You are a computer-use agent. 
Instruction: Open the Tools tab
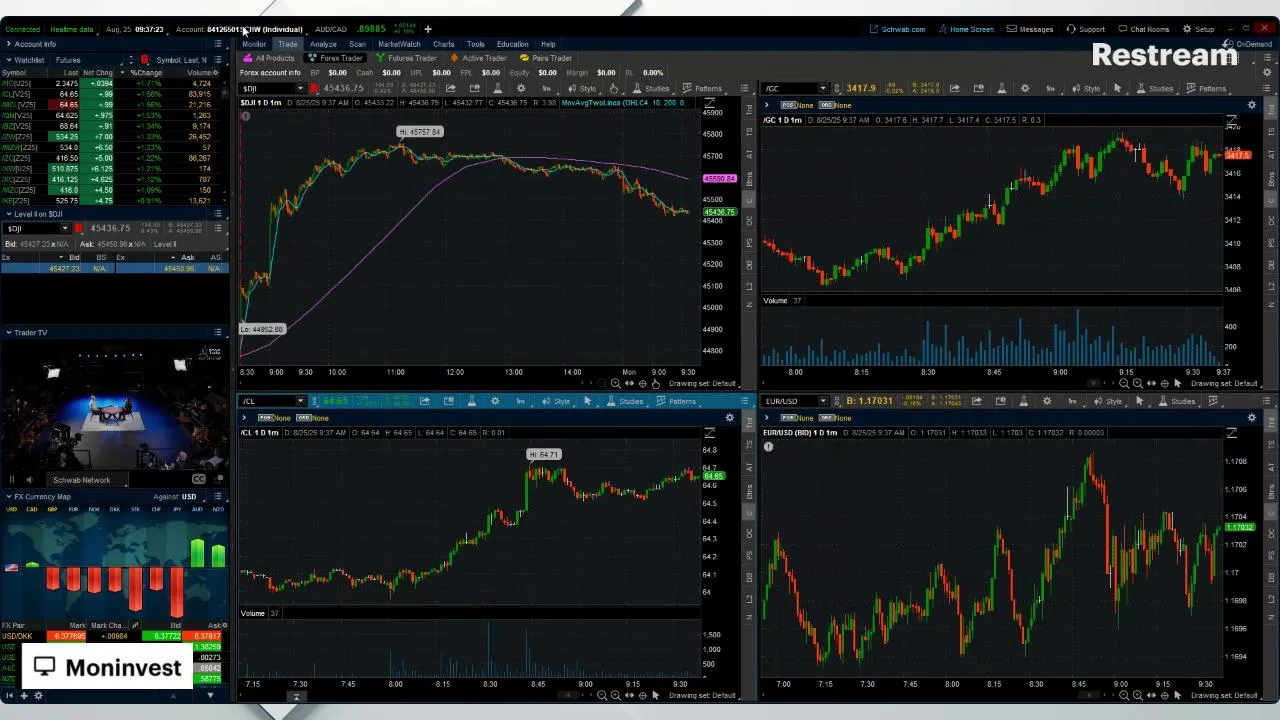coord(475,44)
